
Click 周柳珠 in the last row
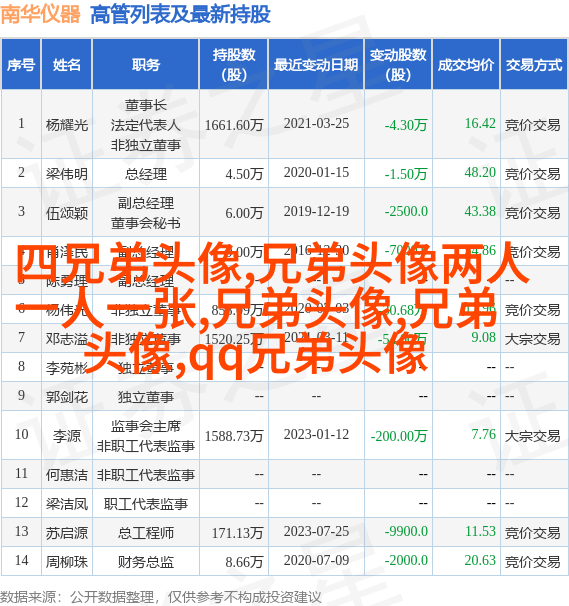point(67,562)
